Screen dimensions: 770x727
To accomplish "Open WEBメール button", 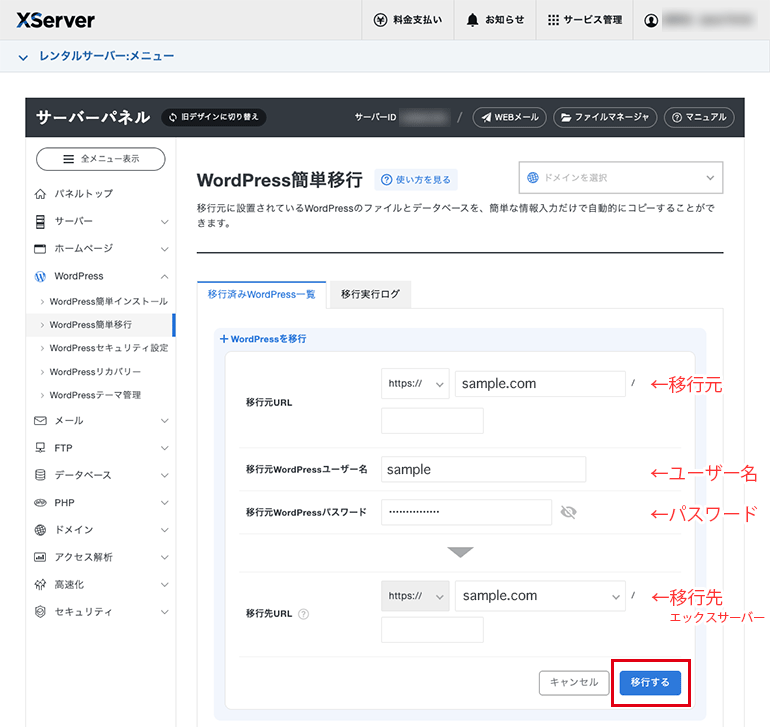I will click(x=509, y=117).
